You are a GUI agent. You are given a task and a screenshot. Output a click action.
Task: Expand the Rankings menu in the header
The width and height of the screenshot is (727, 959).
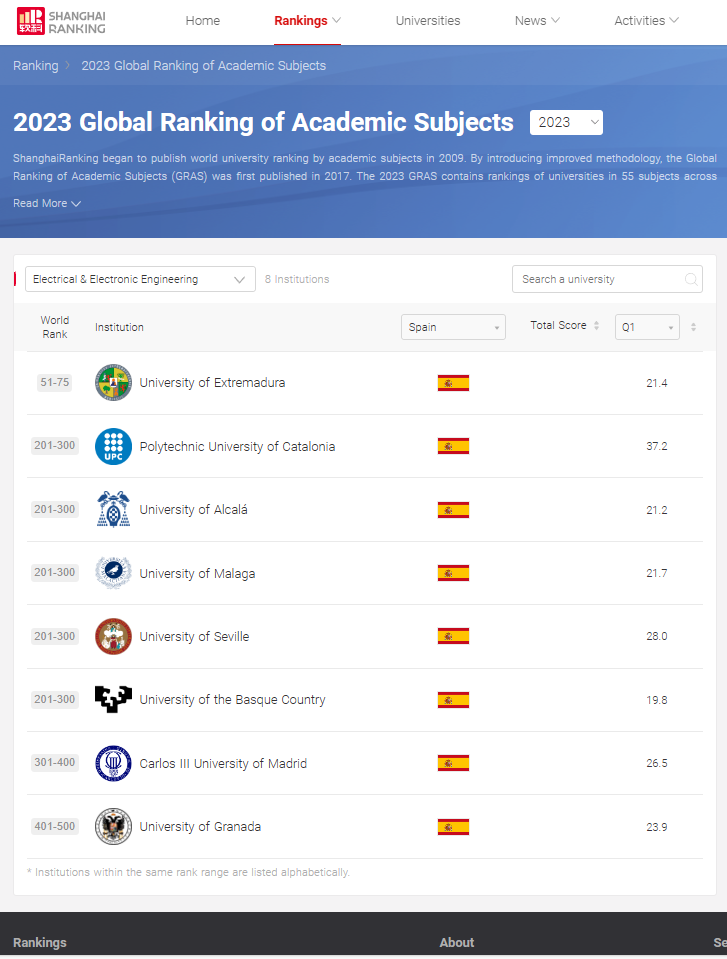307,21
